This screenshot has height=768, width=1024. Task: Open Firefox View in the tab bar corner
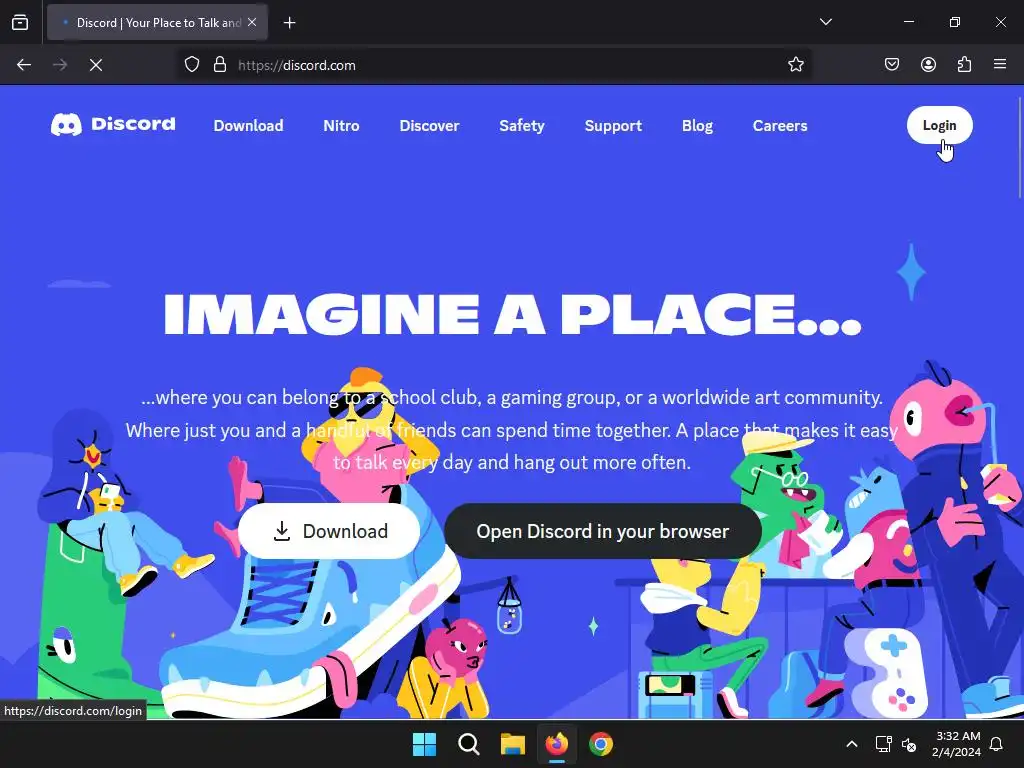pyautogui.click(x=20, y=22)
